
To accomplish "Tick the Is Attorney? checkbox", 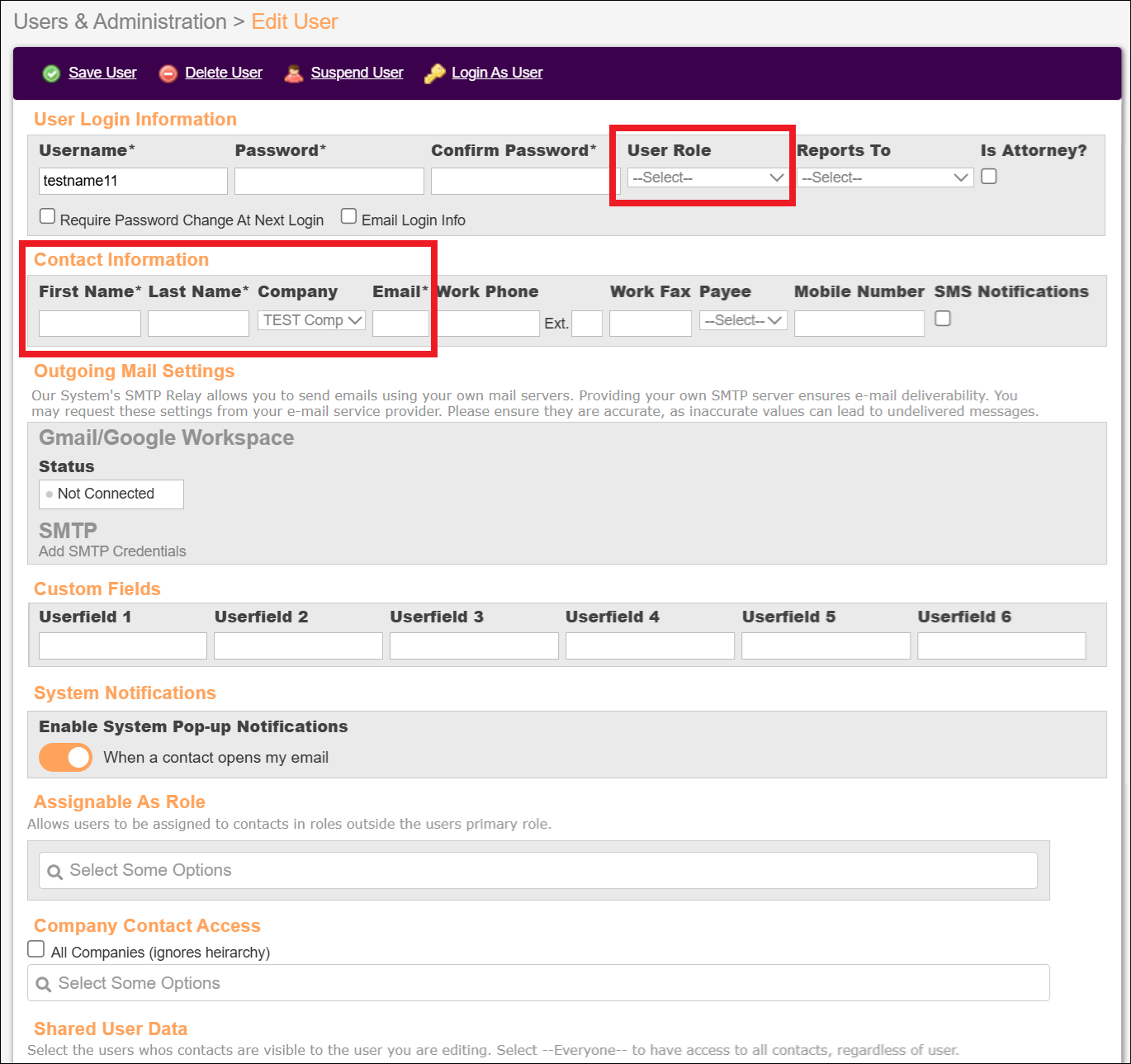I will click(x=989, y=176).
